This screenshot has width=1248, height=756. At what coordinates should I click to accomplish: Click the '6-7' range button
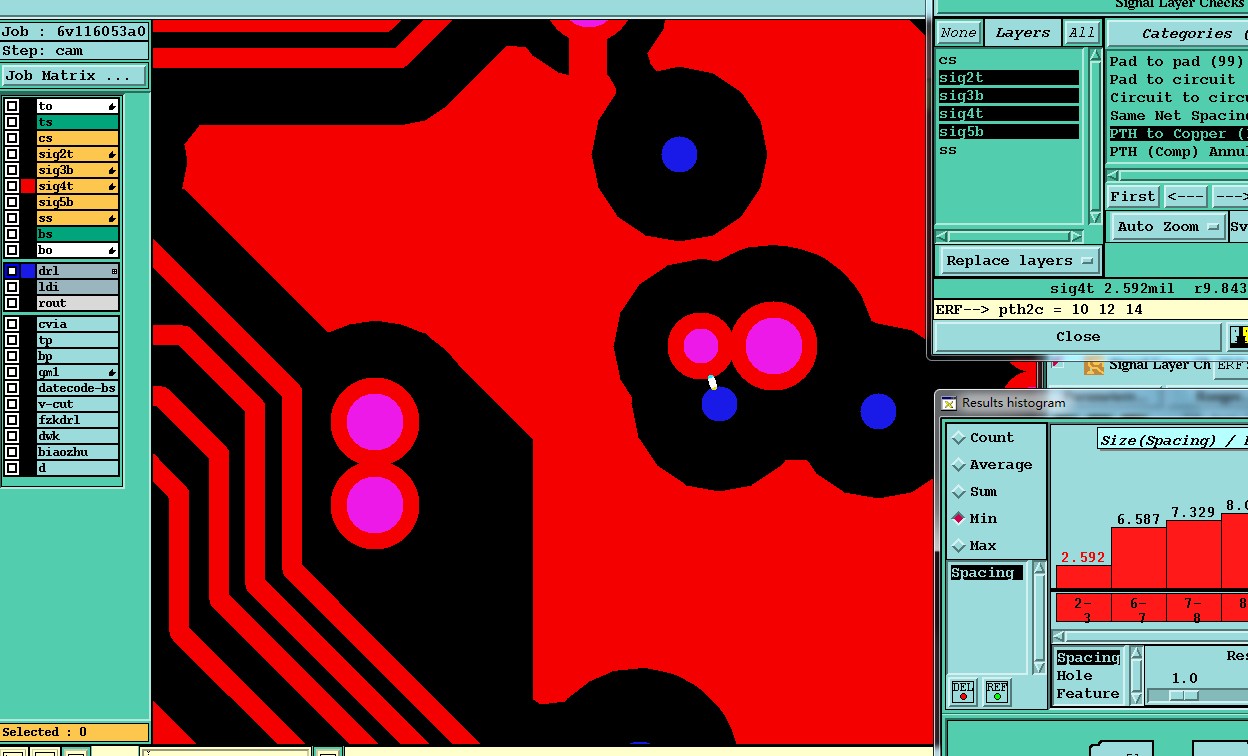click(x=1139, y=610)
